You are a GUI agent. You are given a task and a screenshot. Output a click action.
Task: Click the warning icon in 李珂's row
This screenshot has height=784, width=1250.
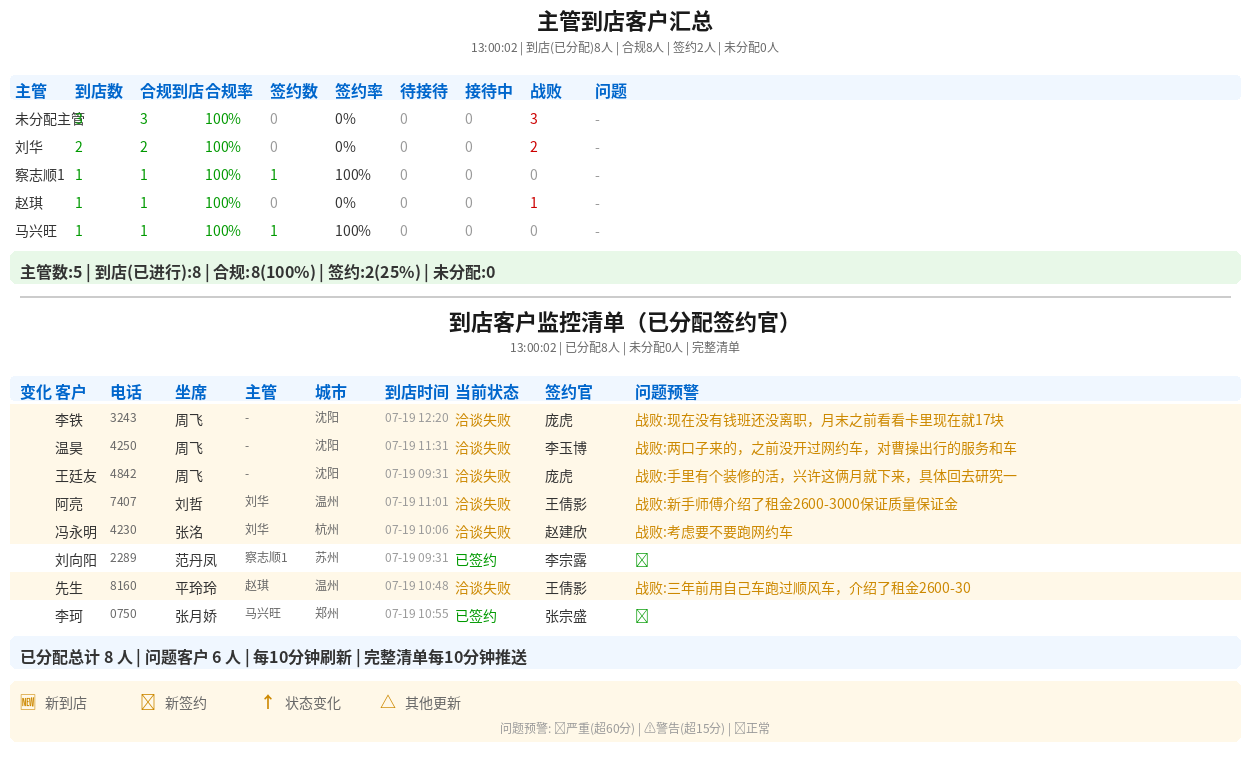coord(642,616)
